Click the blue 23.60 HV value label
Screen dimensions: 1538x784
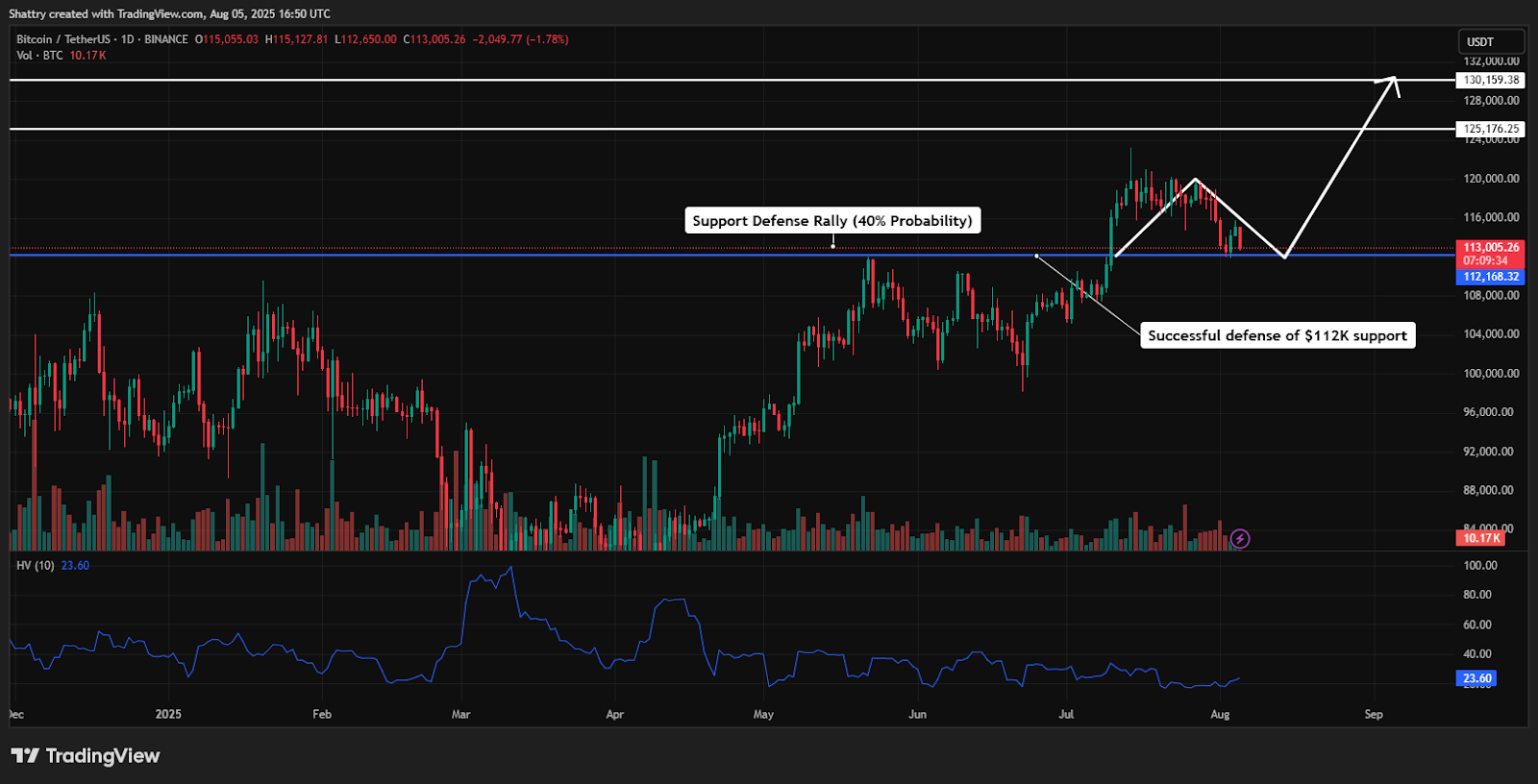pyautogui.click(x=1476, y=678)
